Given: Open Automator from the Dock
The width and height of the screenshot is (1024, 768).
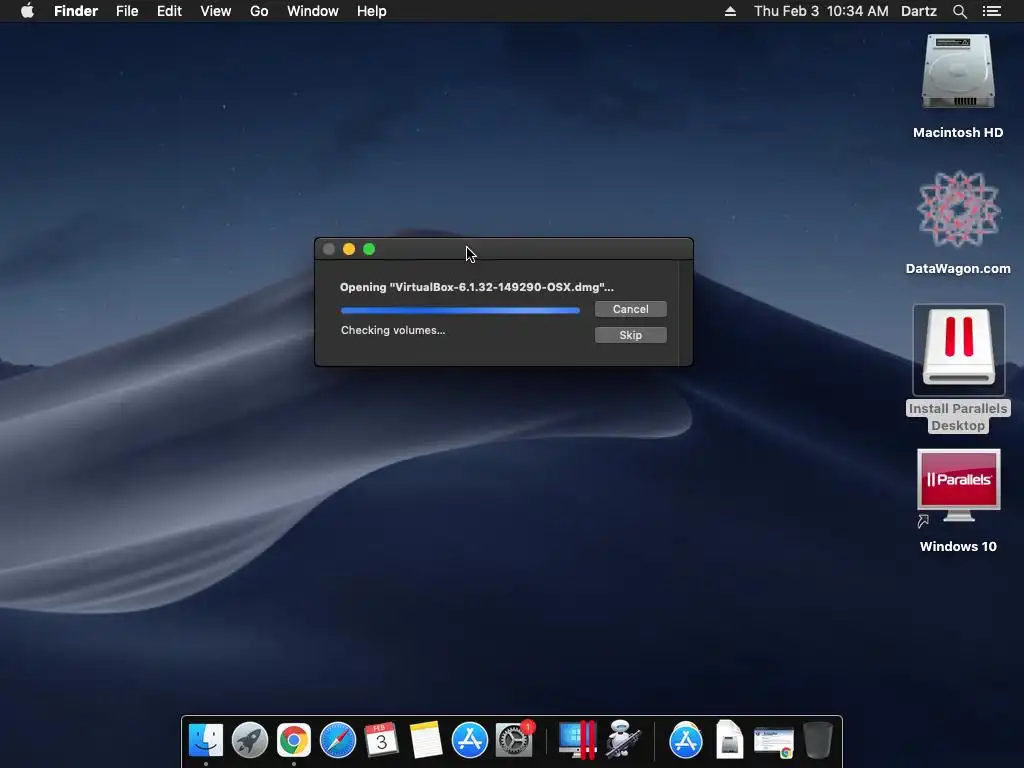Looking at the screenshot, I should [621, 741].
